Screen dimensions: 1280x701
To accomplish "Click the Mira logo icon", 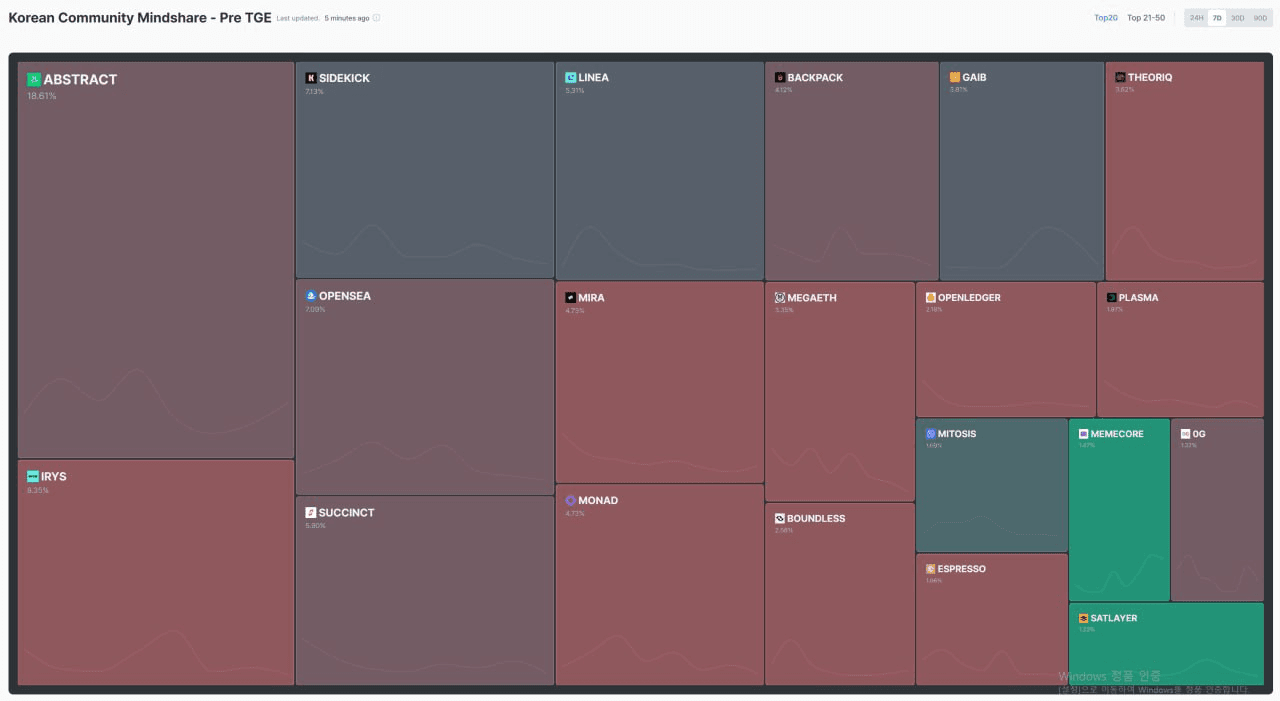I will coord(570,297).
